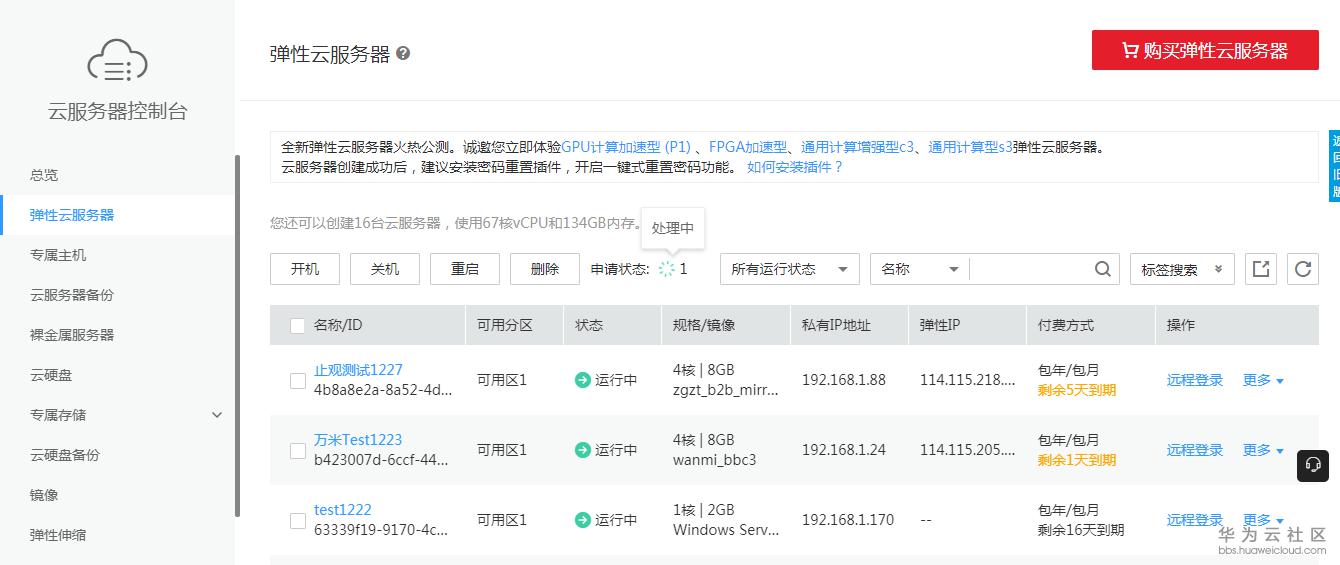Open the 如何安装插件？ link
The width and height of the screenshot is (1340, 565).
pyautogui.click(x=795, y=167)
